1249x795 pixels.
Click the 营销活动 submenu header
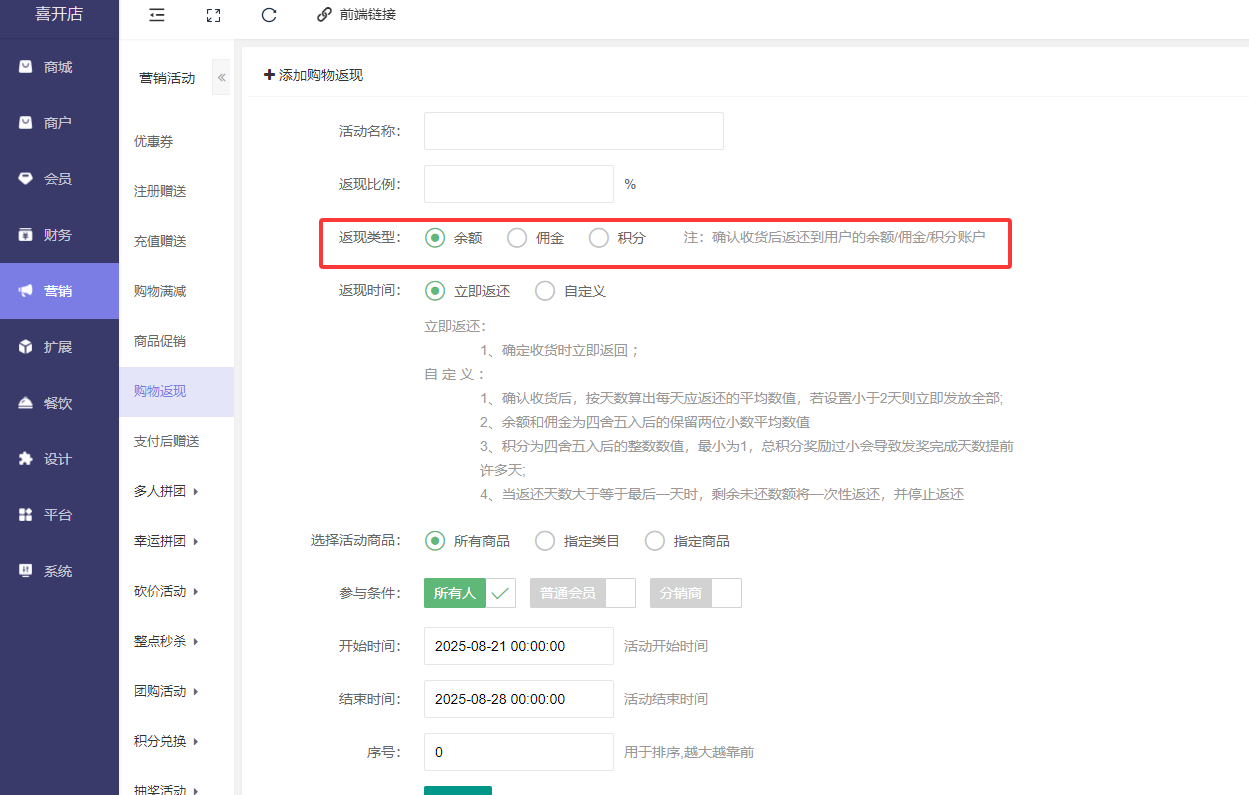(x=167, y=78)
